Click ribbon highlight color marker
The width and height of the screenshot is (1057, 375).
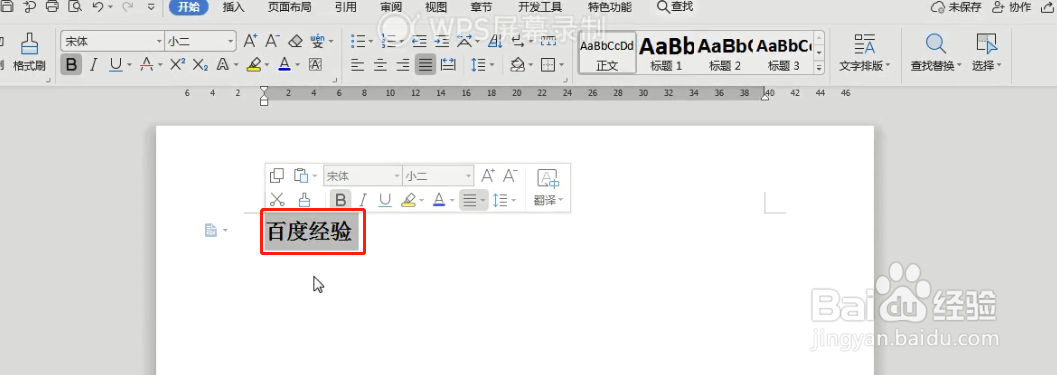coord(253,65)
